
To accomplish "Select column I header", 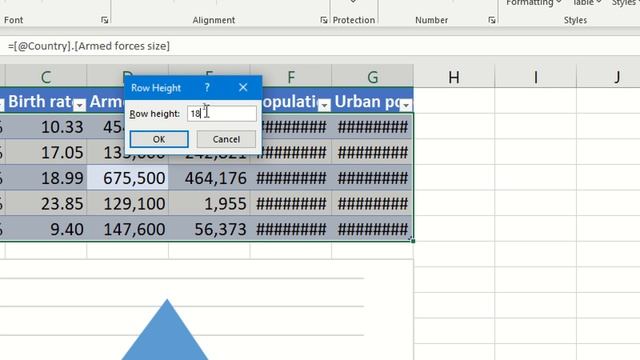I will pos(536,76).
